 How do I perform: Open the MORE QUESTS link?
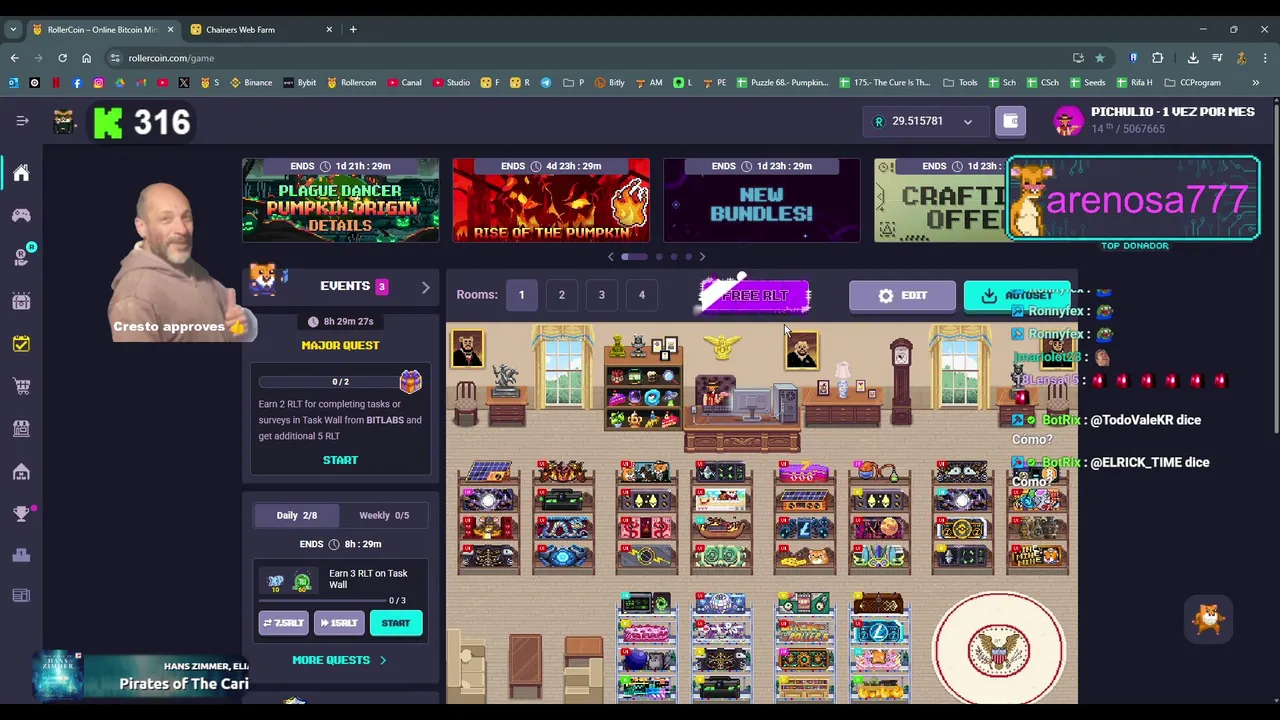point(339,660)
